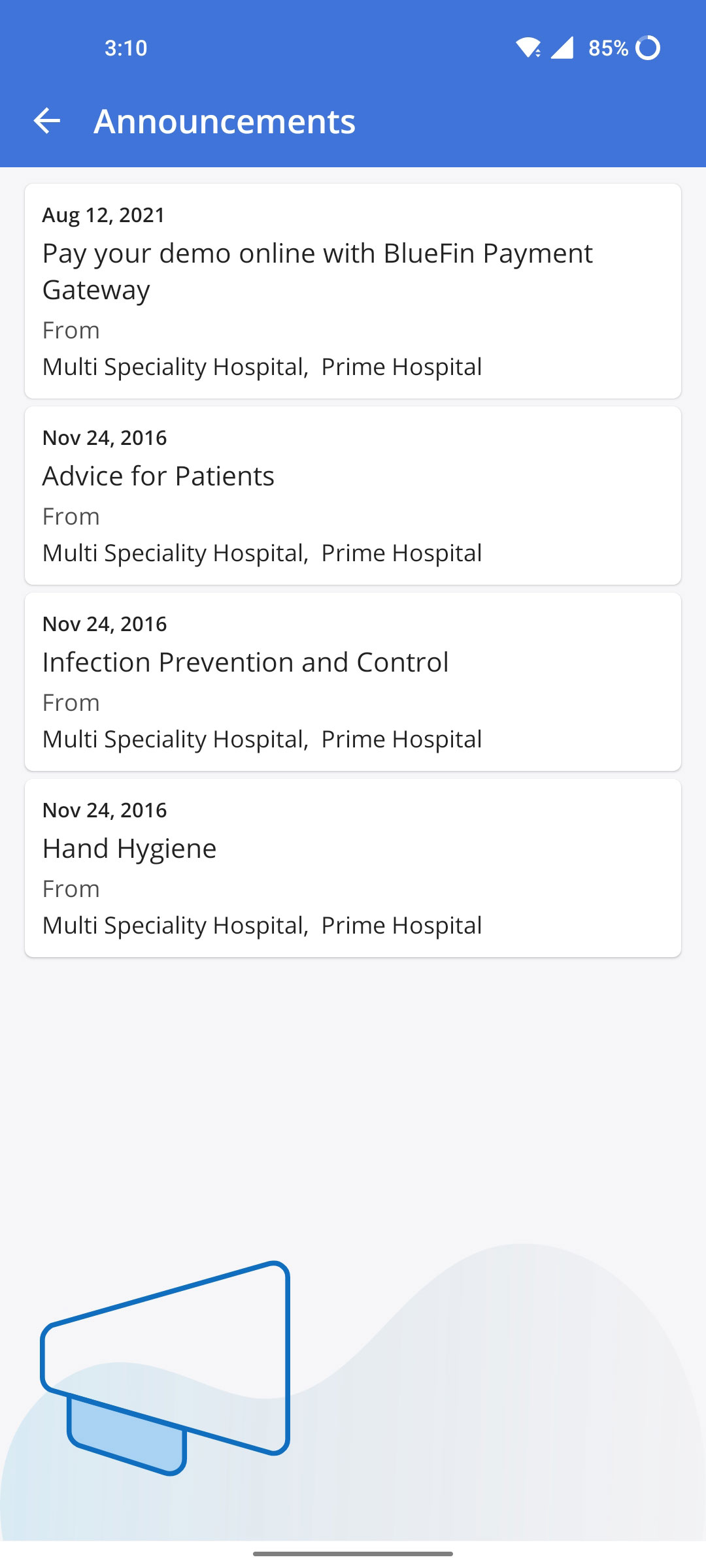Tap the date above Hand Hygiene
Image resolution: width=706 pixels, height=1568 pixels.
pyautogui.click(x=105, y=810)
